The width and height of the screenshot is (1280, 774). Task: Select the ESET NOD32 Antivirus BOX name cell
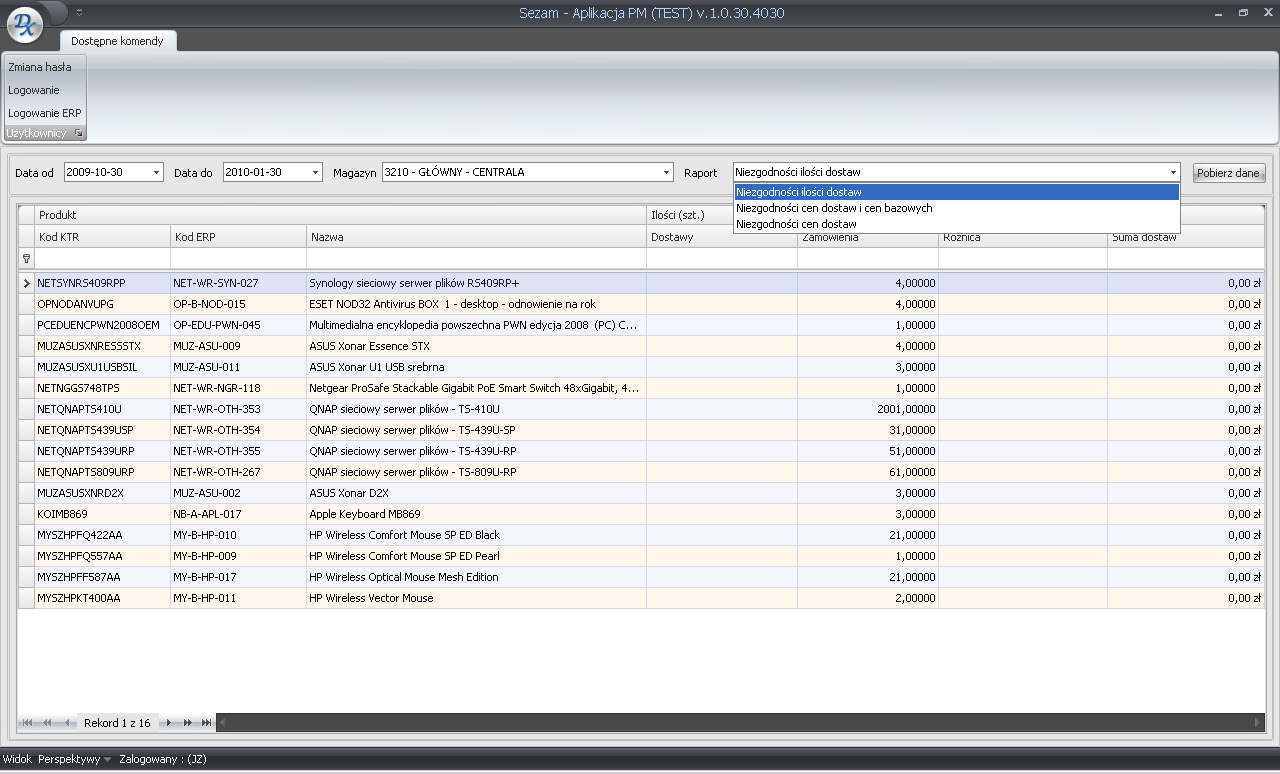point(476,304)
